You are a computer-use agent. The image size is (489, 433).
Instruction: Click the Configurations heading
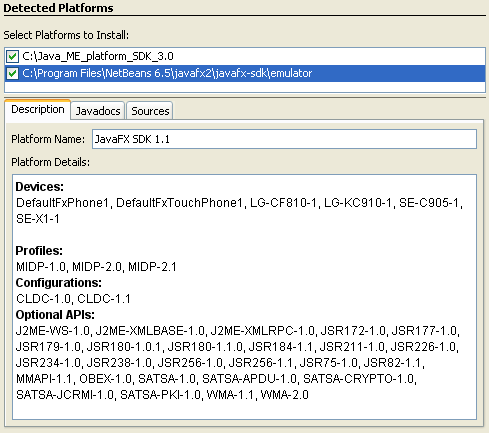pos(59,283)
